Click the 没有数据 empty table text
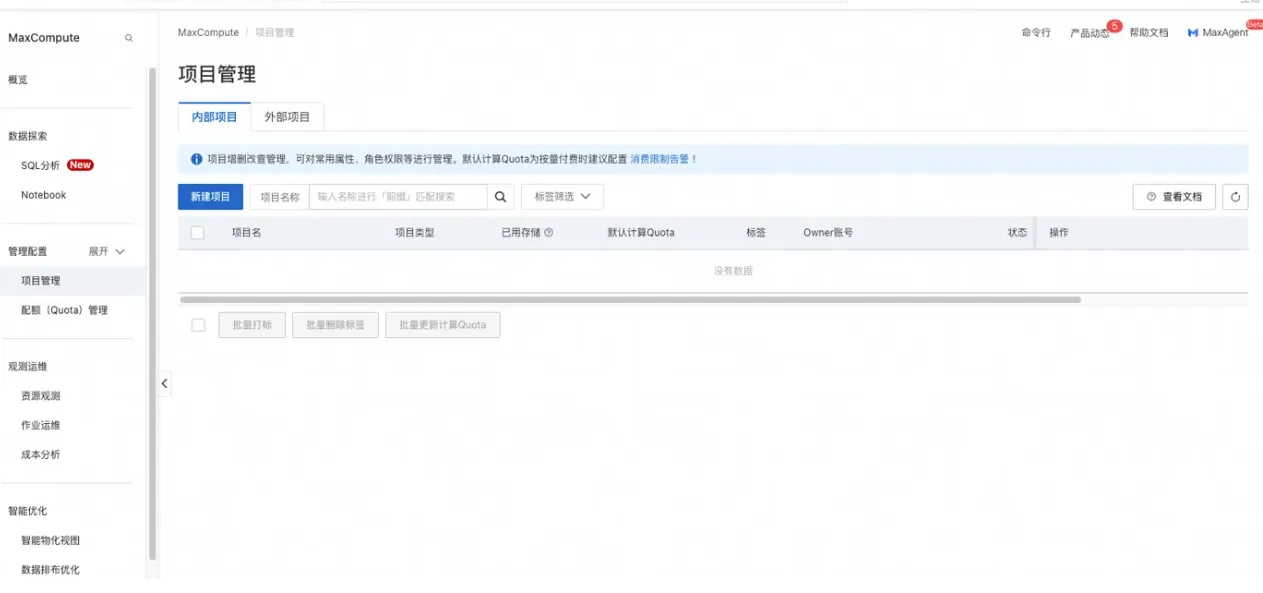The image size is (1263, 593). 733,271
